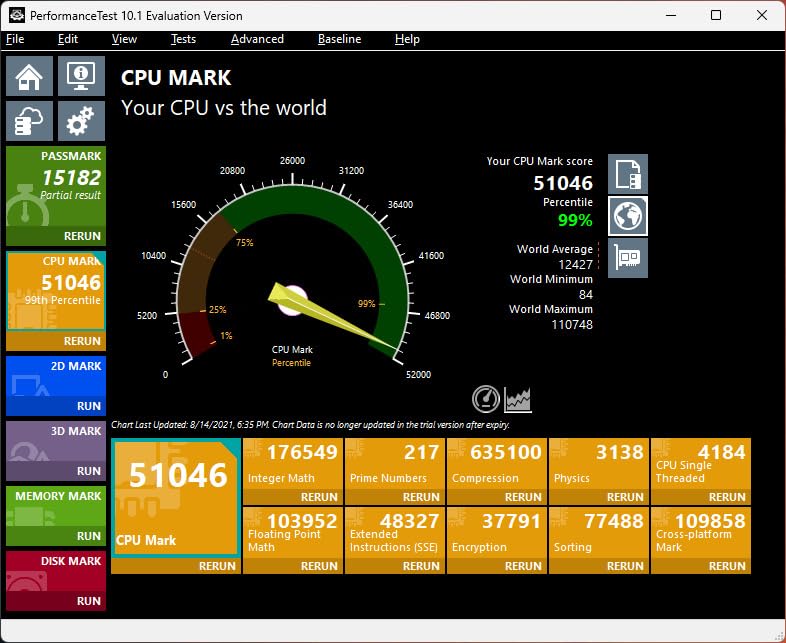Go to the Home screen icon
Image resolution: width=786 pixels, height=643 pixels.
click(30, 76)
